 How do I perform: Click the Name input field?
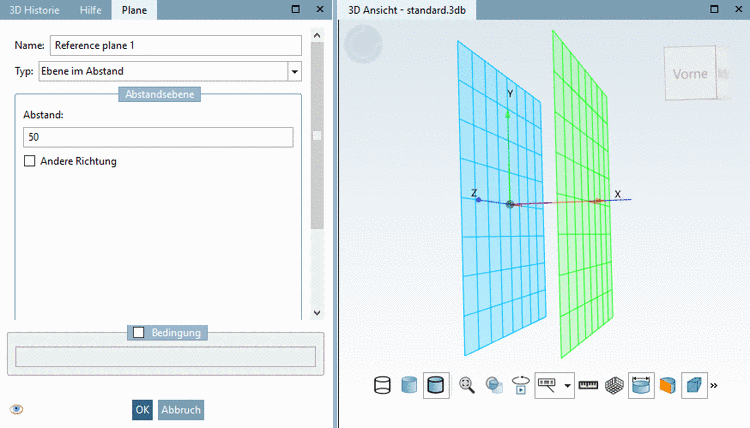pyautogui.click(x=176, y=45)
